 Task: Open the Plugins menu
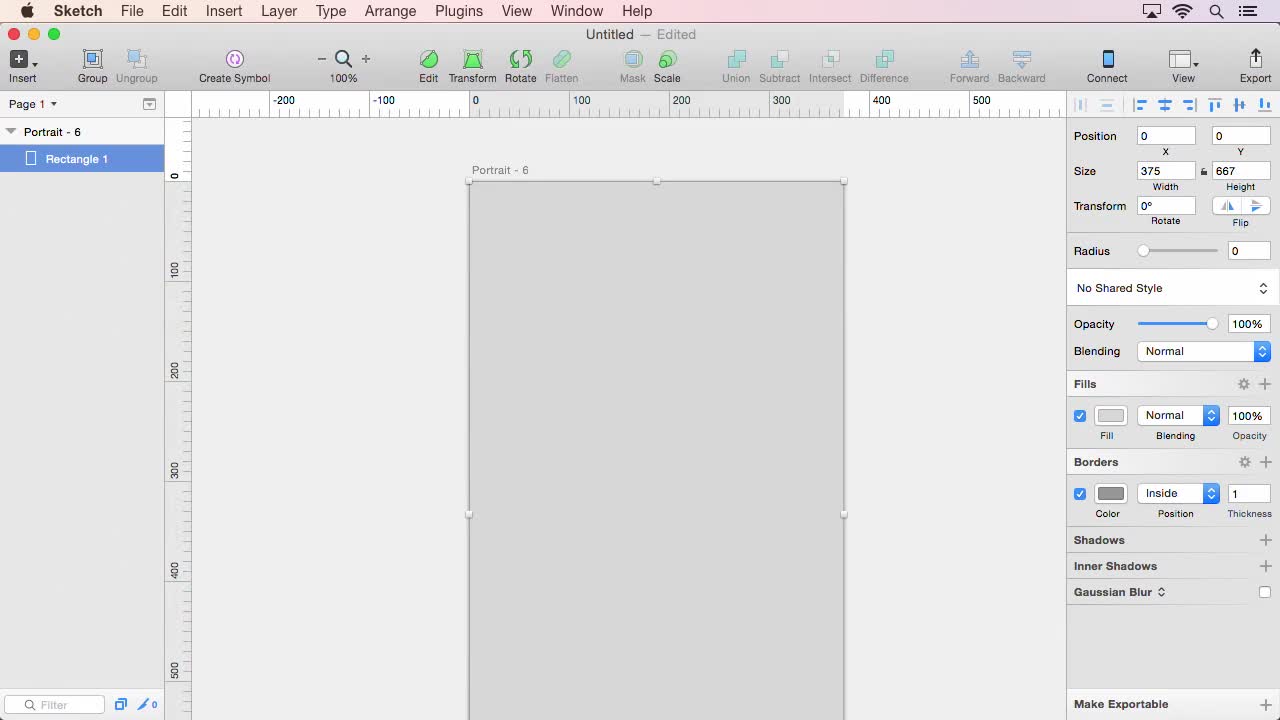coord(459,11)
